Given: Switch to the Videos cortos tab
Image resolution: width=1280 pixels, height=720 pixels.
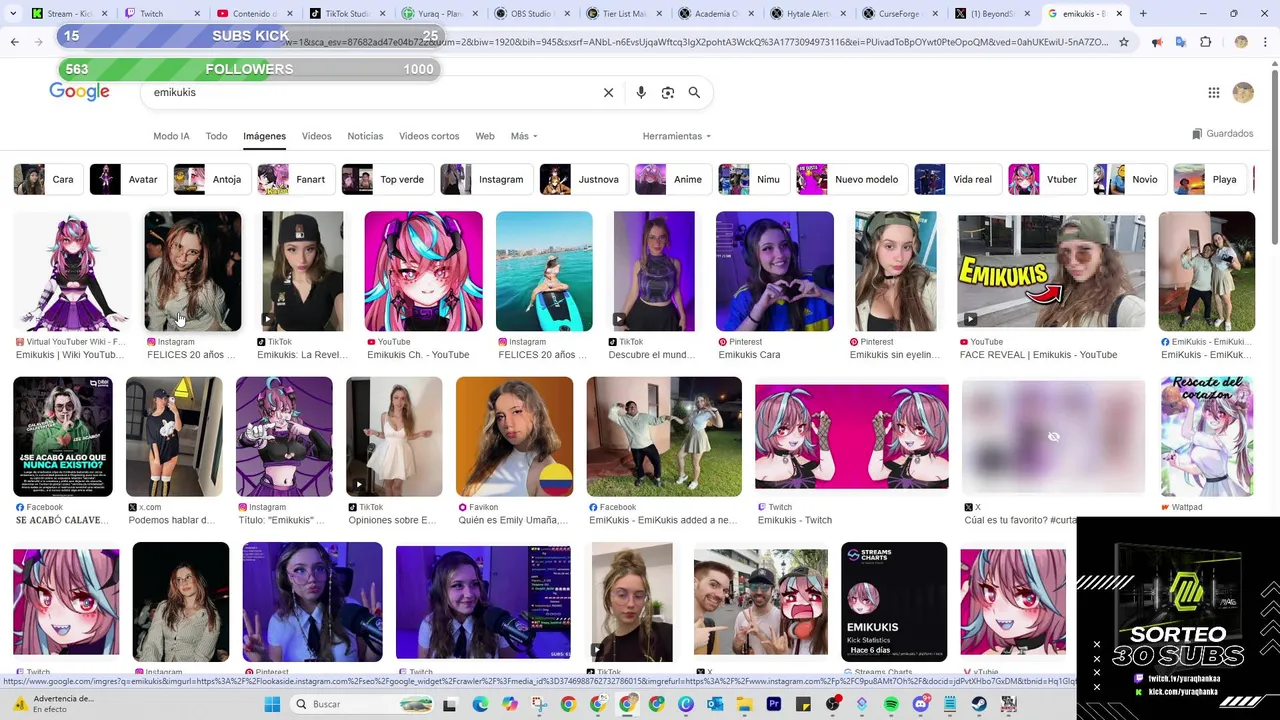Looking at the screenshot, I should (x=429, y=136).
